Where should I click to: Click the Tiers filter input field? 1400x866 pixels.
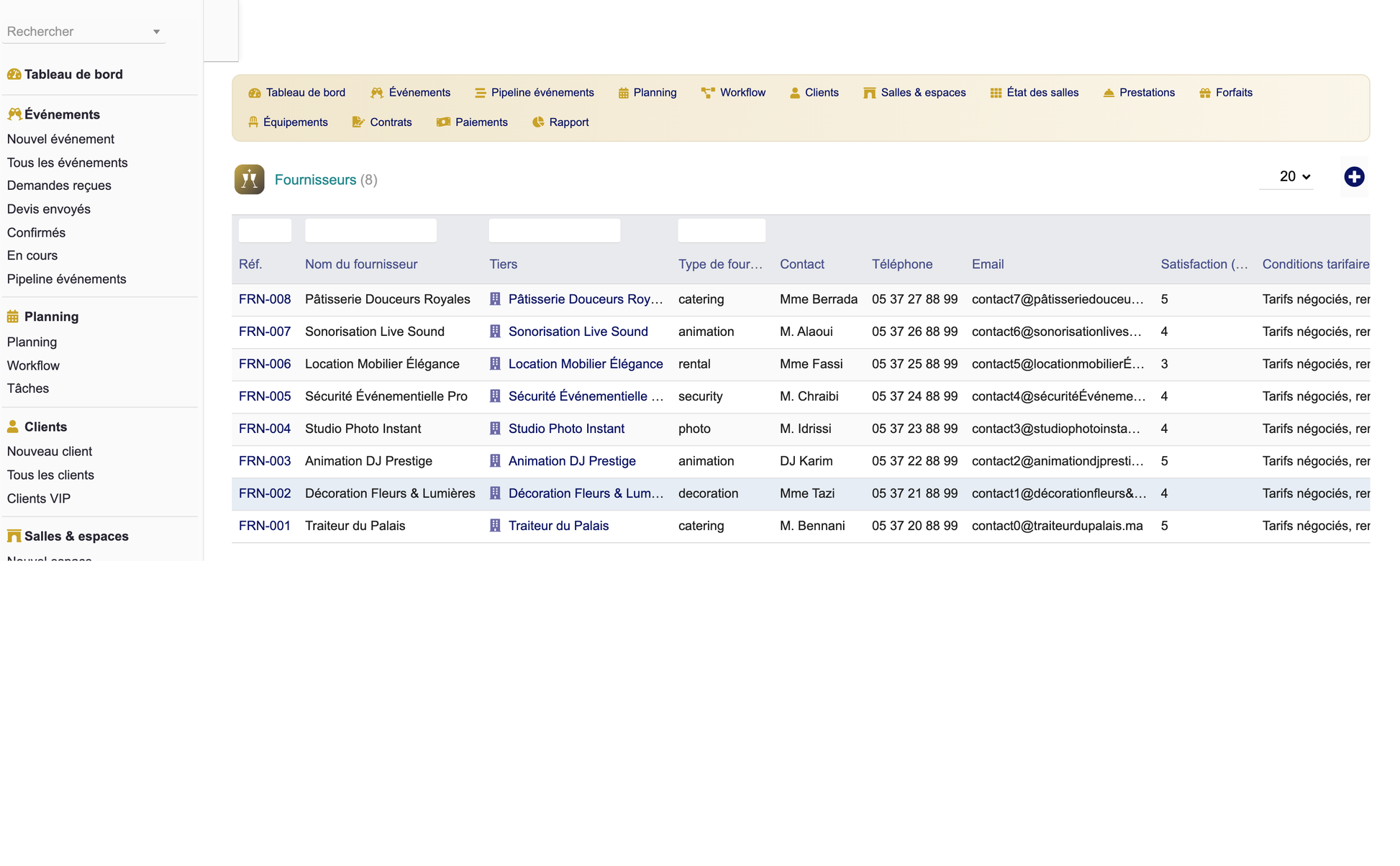pos(555,230)
